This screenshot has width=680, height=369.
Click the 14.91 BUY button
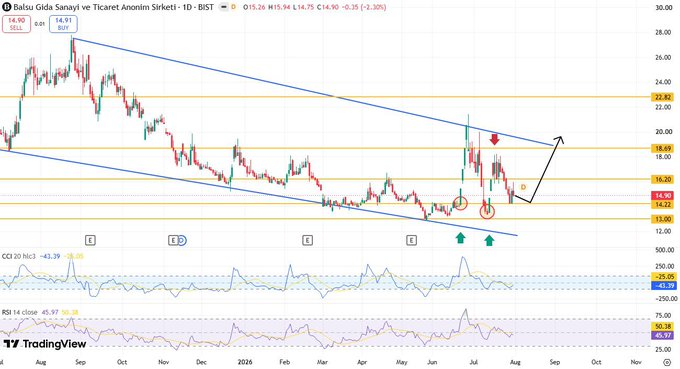(63, 24)
